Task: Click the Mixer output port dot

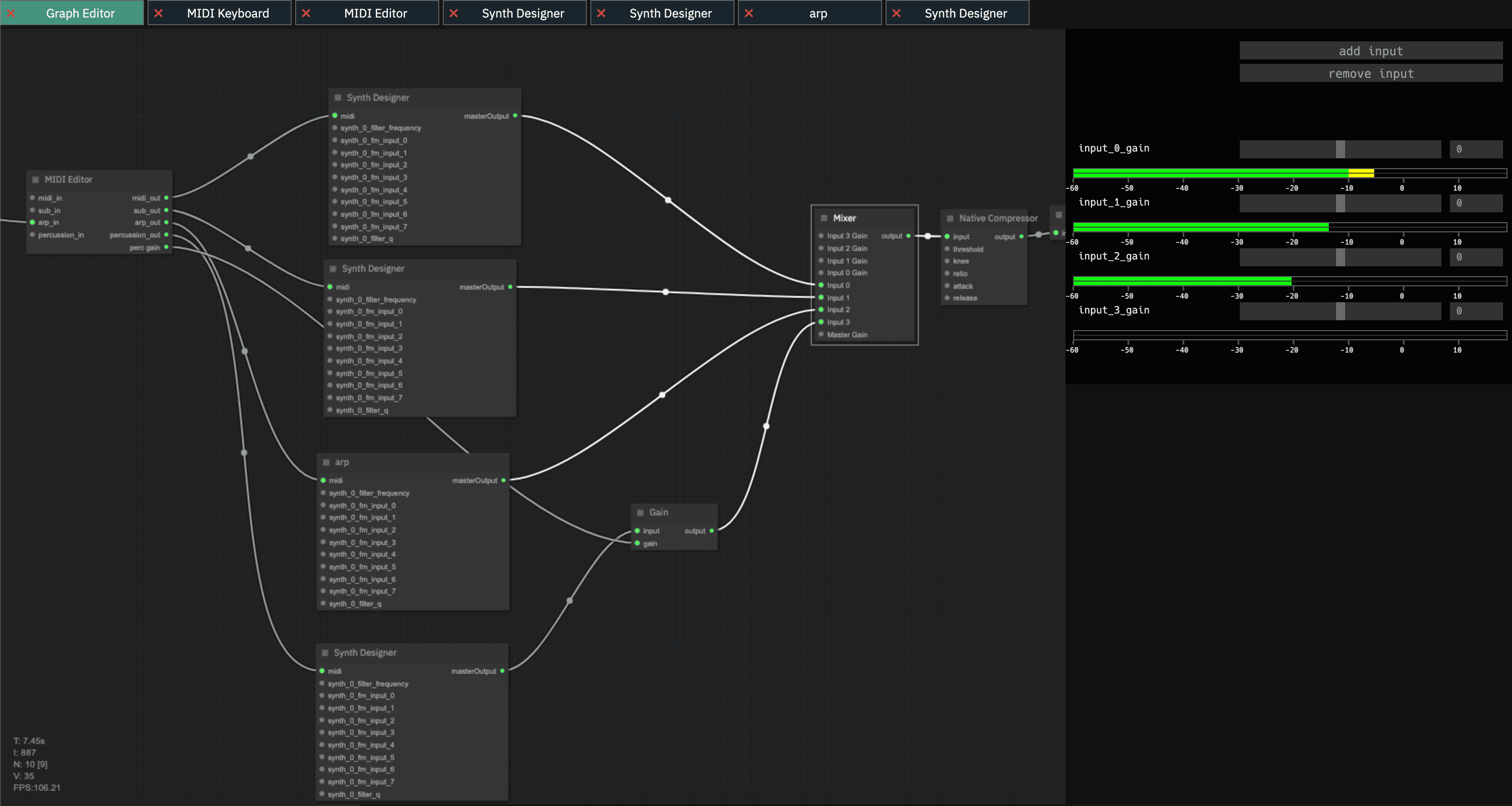Action: tap(909, 236)
